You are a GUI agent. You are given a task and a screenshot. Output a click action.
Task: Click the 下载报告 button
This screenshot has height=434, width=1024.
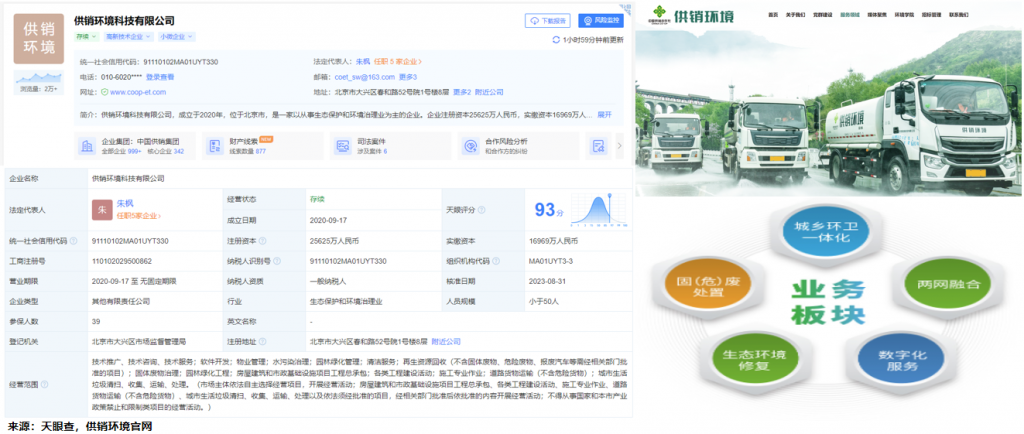(548, 20)
